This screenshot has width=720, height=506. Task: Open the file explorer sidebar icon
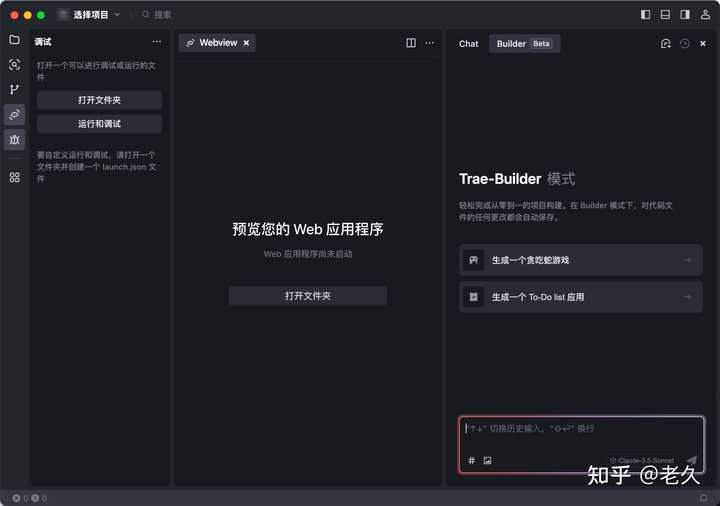(x=15, y=40)
